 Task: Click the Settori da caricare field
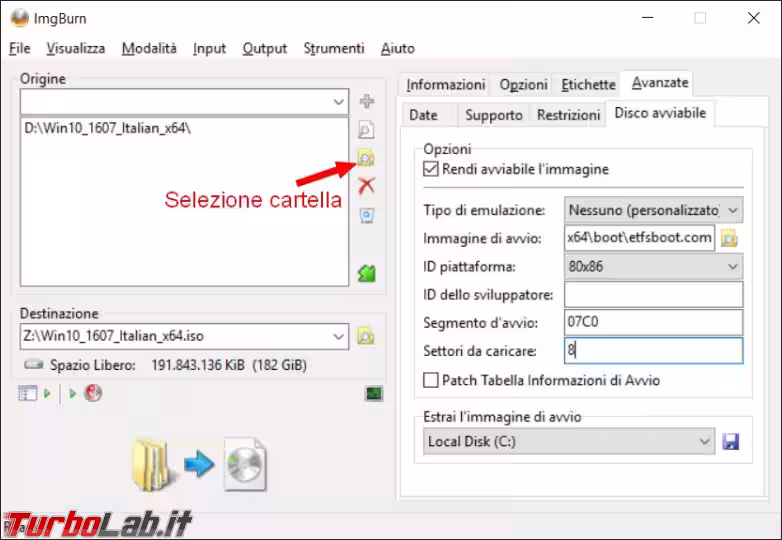click(x=653, y=351)
